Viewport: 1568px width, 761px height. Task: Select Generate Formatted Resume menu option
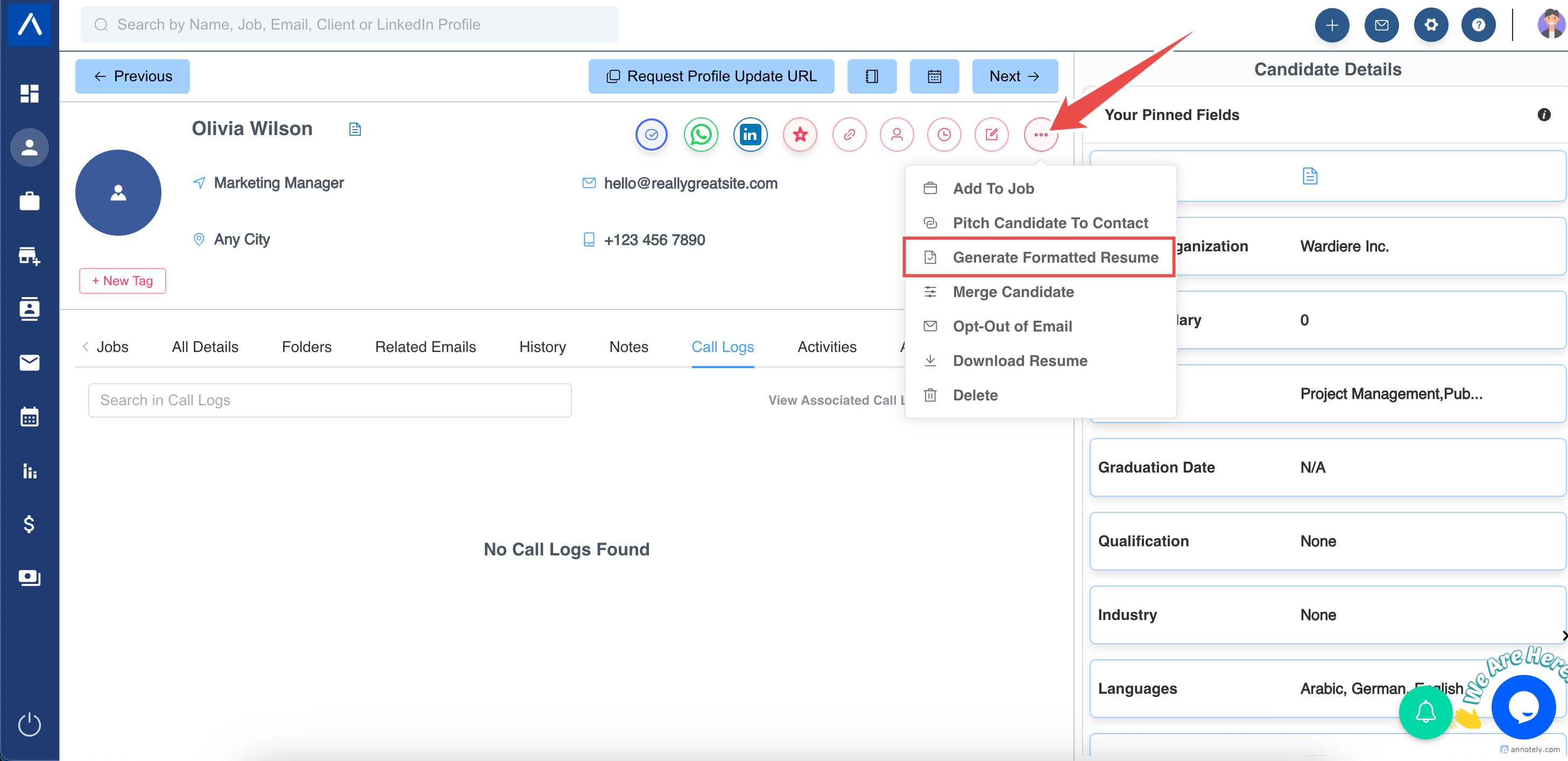point(1055,257)
